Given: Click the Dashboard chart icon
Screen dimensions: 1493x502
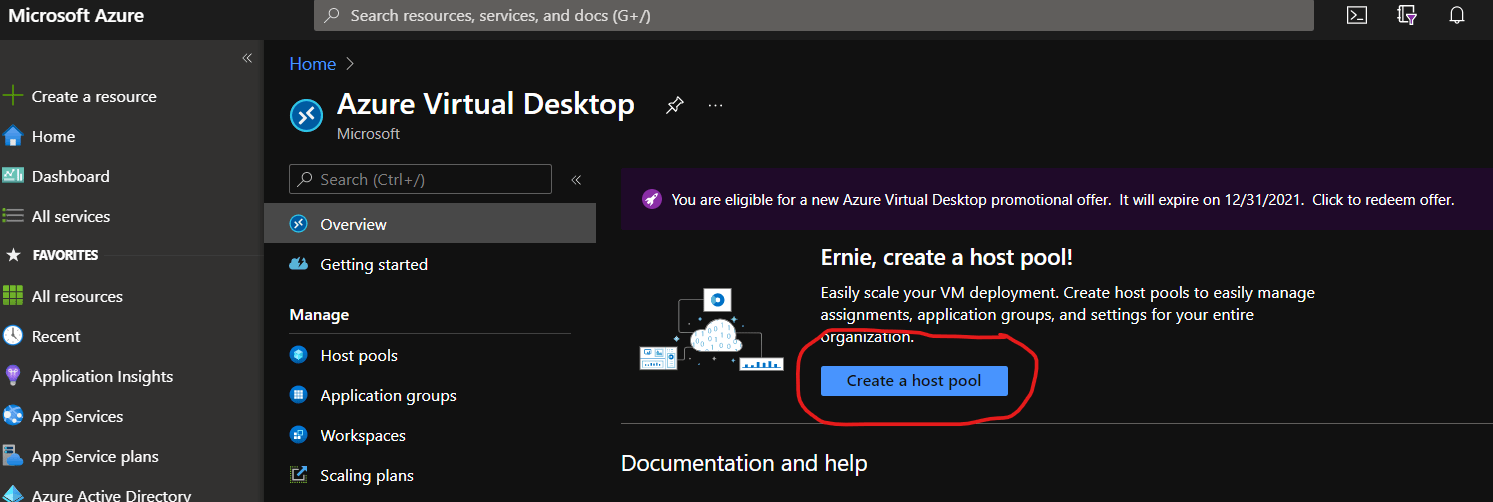Looking at the screenshot, I should tap(13, 175).
